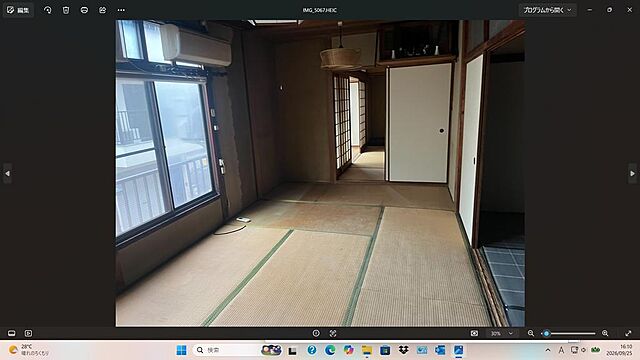Zoom out with the minus magnifier icon
Viewport: 640px width, 360px height.
click(531, 333)
